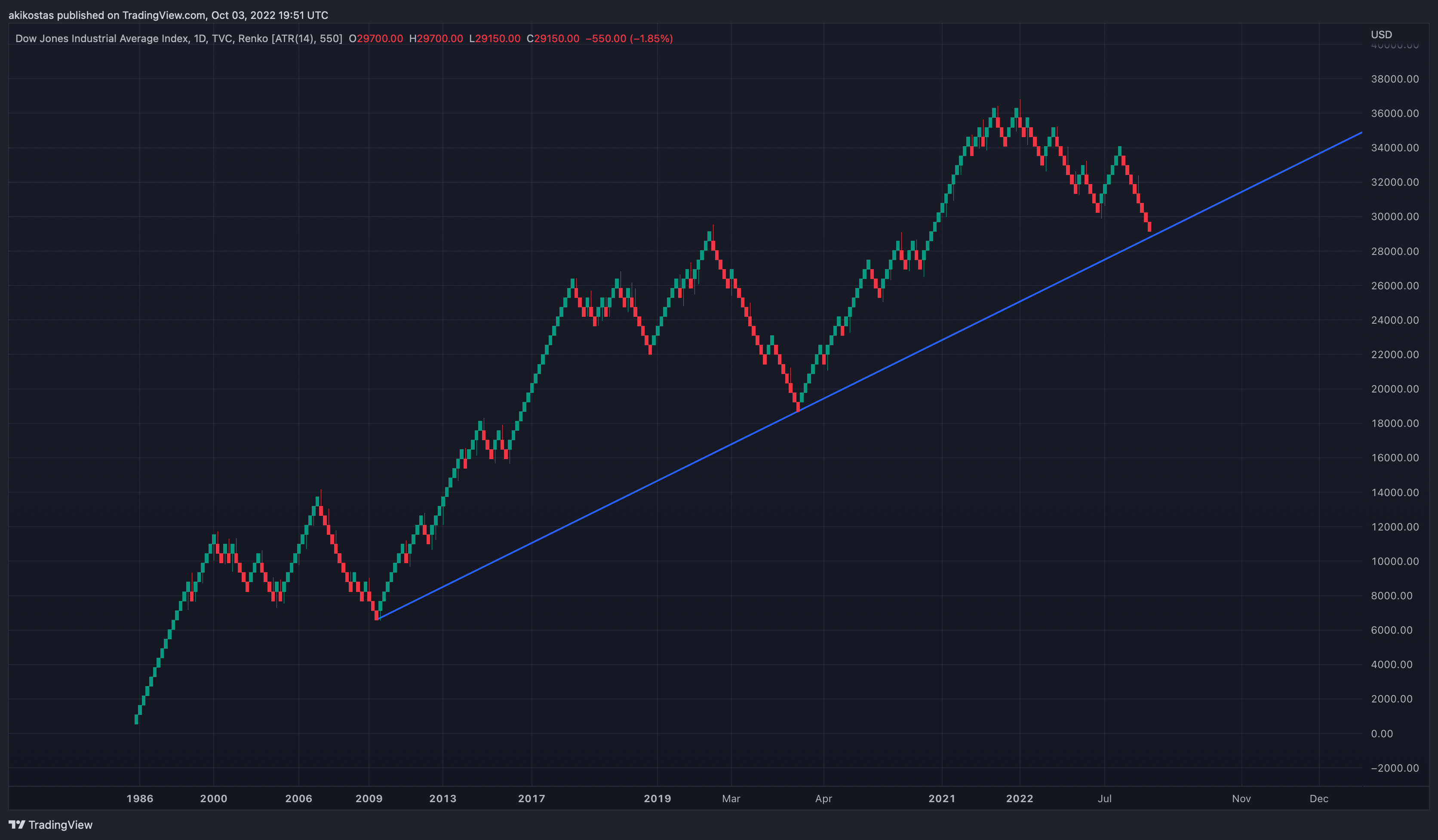Click the 1986 time axis label
1438x840 pixels.
point(140,798)
